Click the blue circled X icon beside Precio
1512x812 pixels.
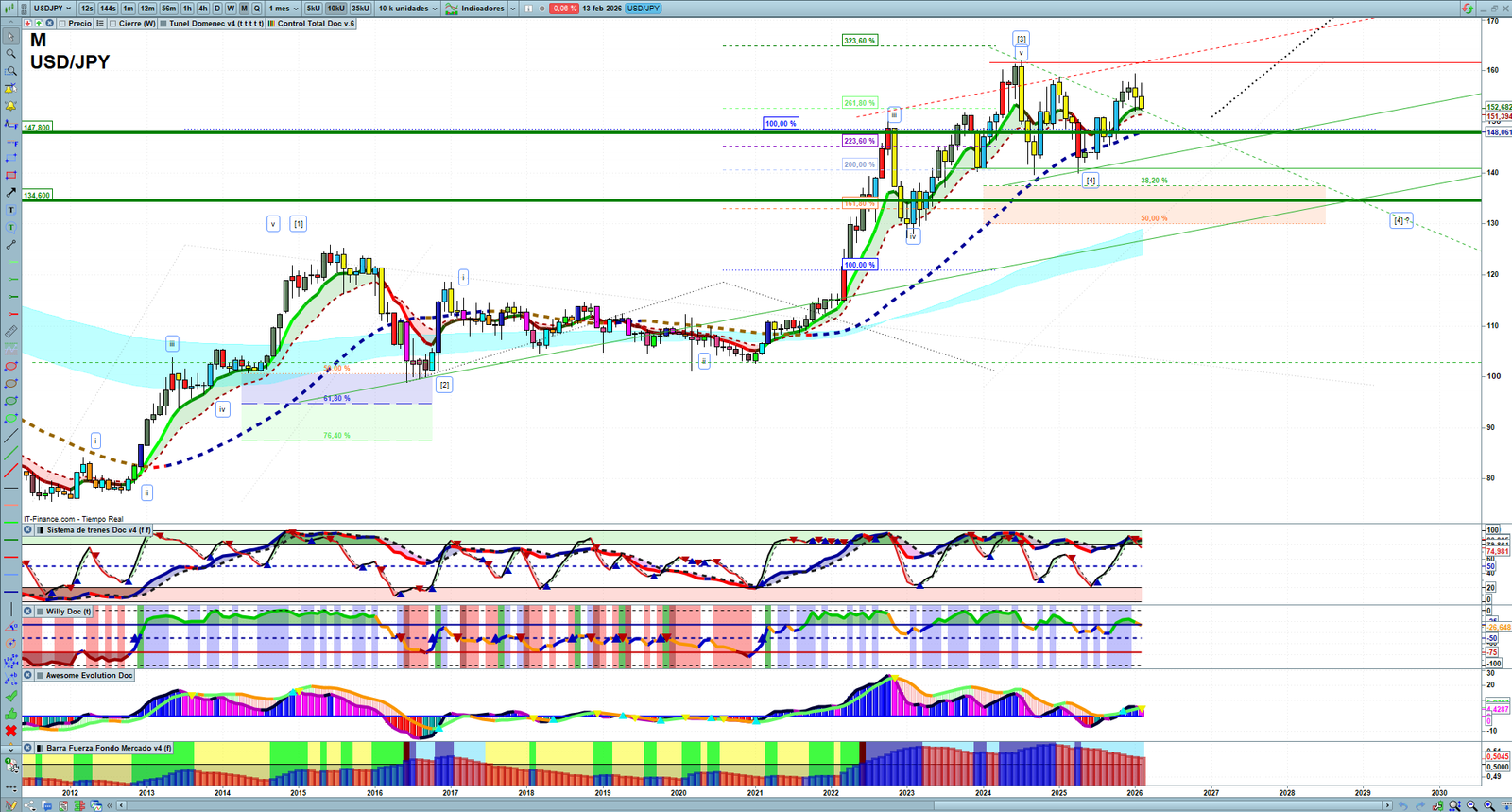coord(50,24)
